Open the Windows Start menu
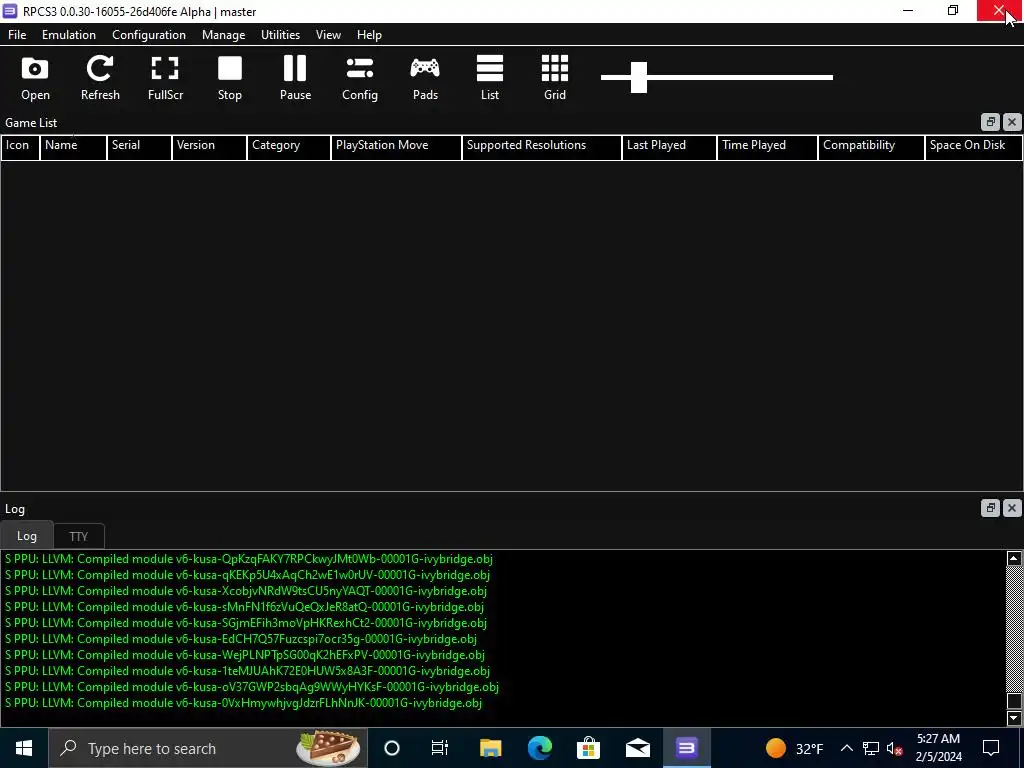1024x768 pixels. point(24,748)
